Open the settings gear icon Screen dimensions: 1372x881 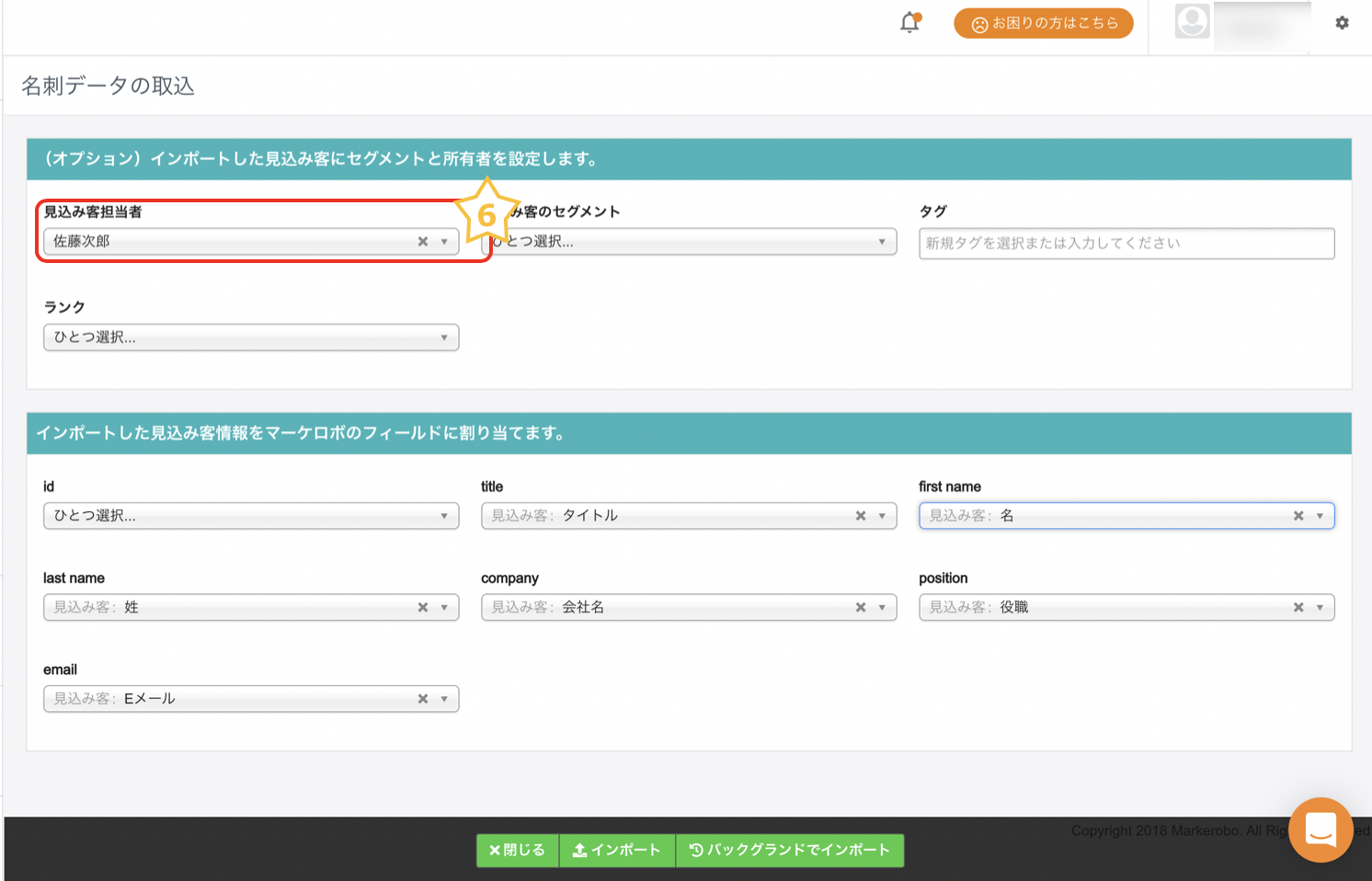(1342, 23)
